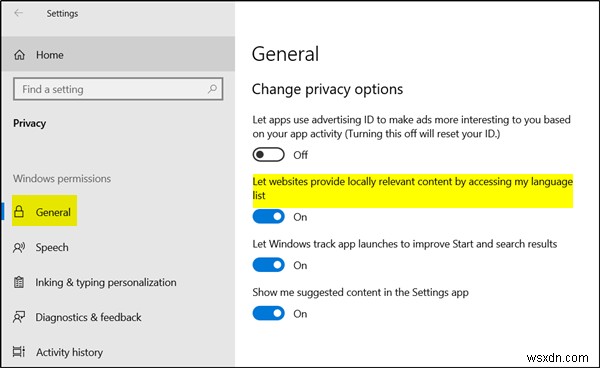This screenshot has height=368, width=600.
Task: Click the Change privacy options heading
Action: tap(327, 90)
